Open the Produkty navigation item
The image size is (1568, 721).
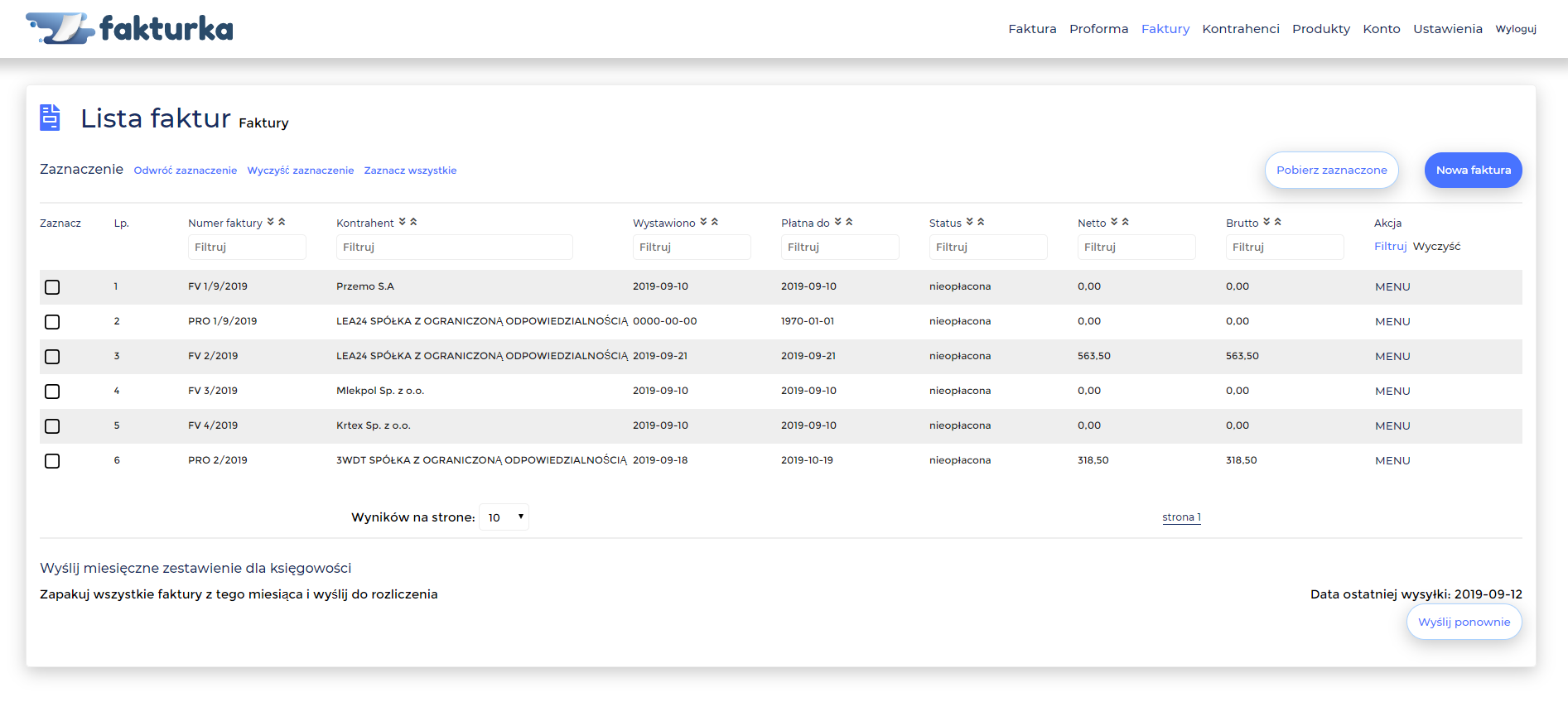[1320, 29]
